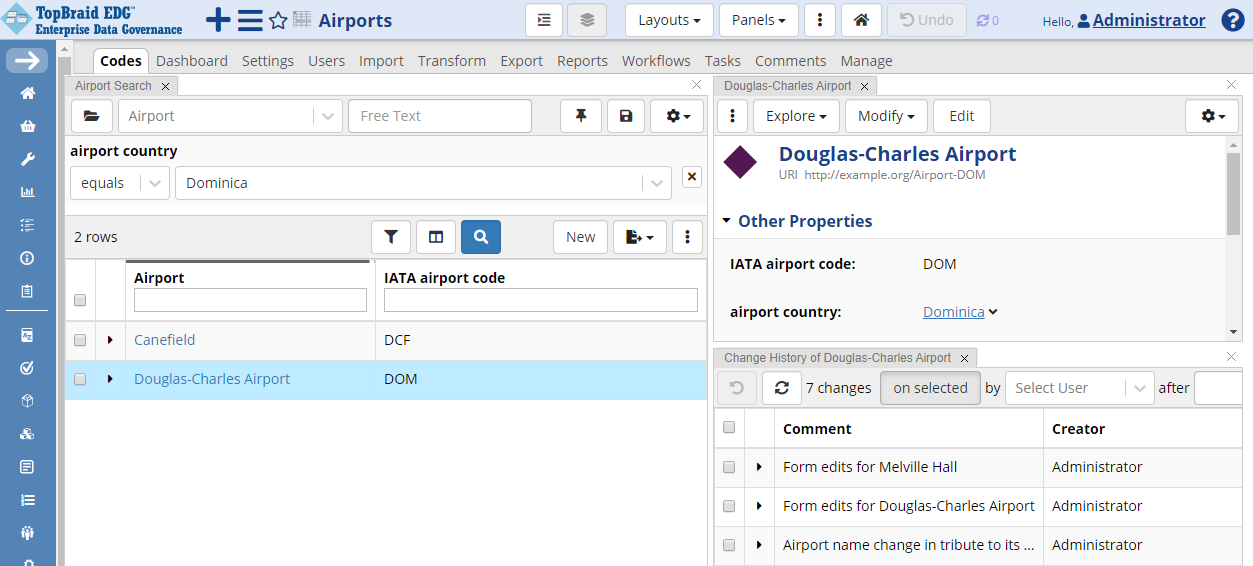Open the folder icon in Airport Search
Viewport: 1253px width, 566px height.
pyautogui.click(x=92, y=116)
